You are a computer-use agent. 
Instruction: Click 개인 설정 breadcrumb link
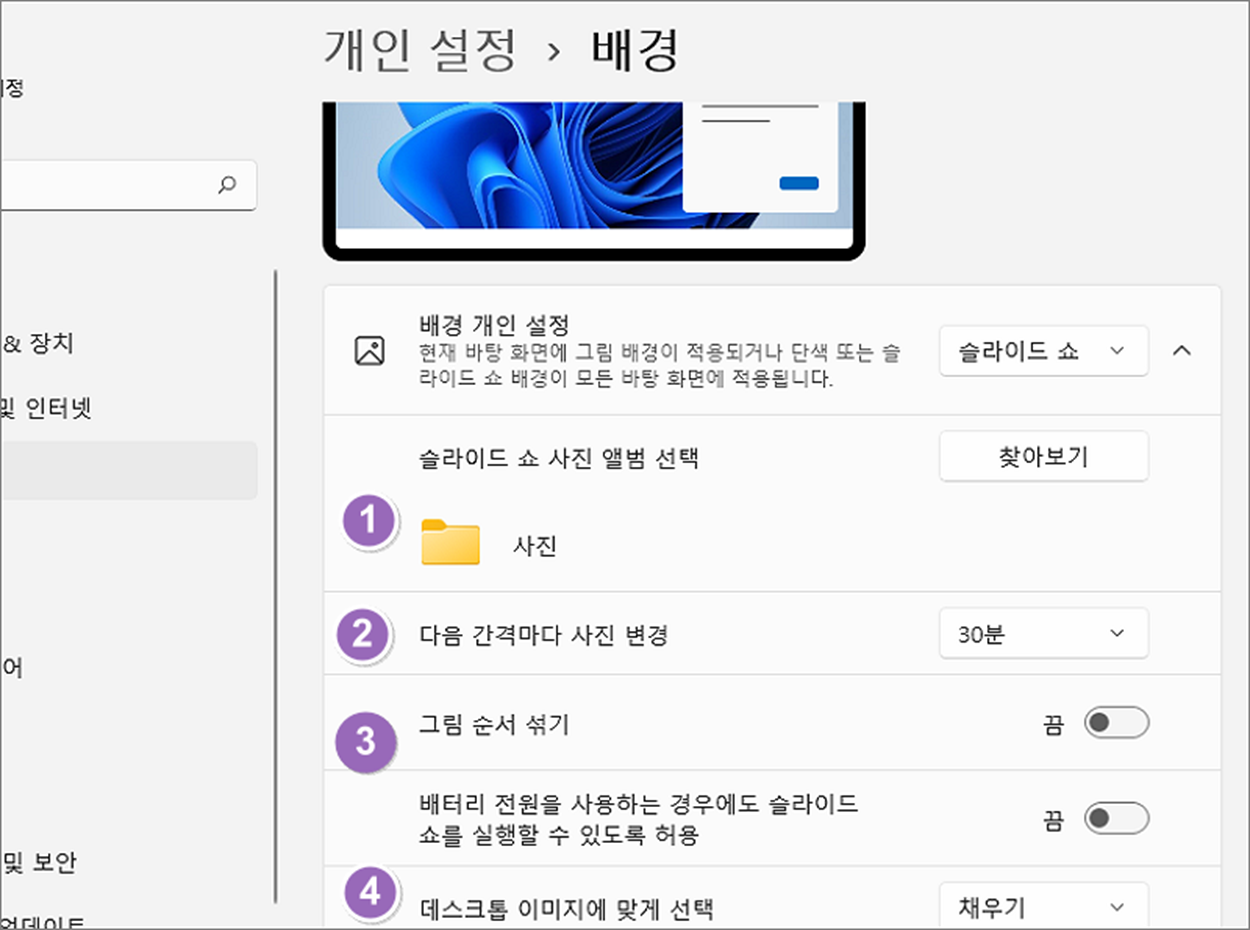coord(420,51)
